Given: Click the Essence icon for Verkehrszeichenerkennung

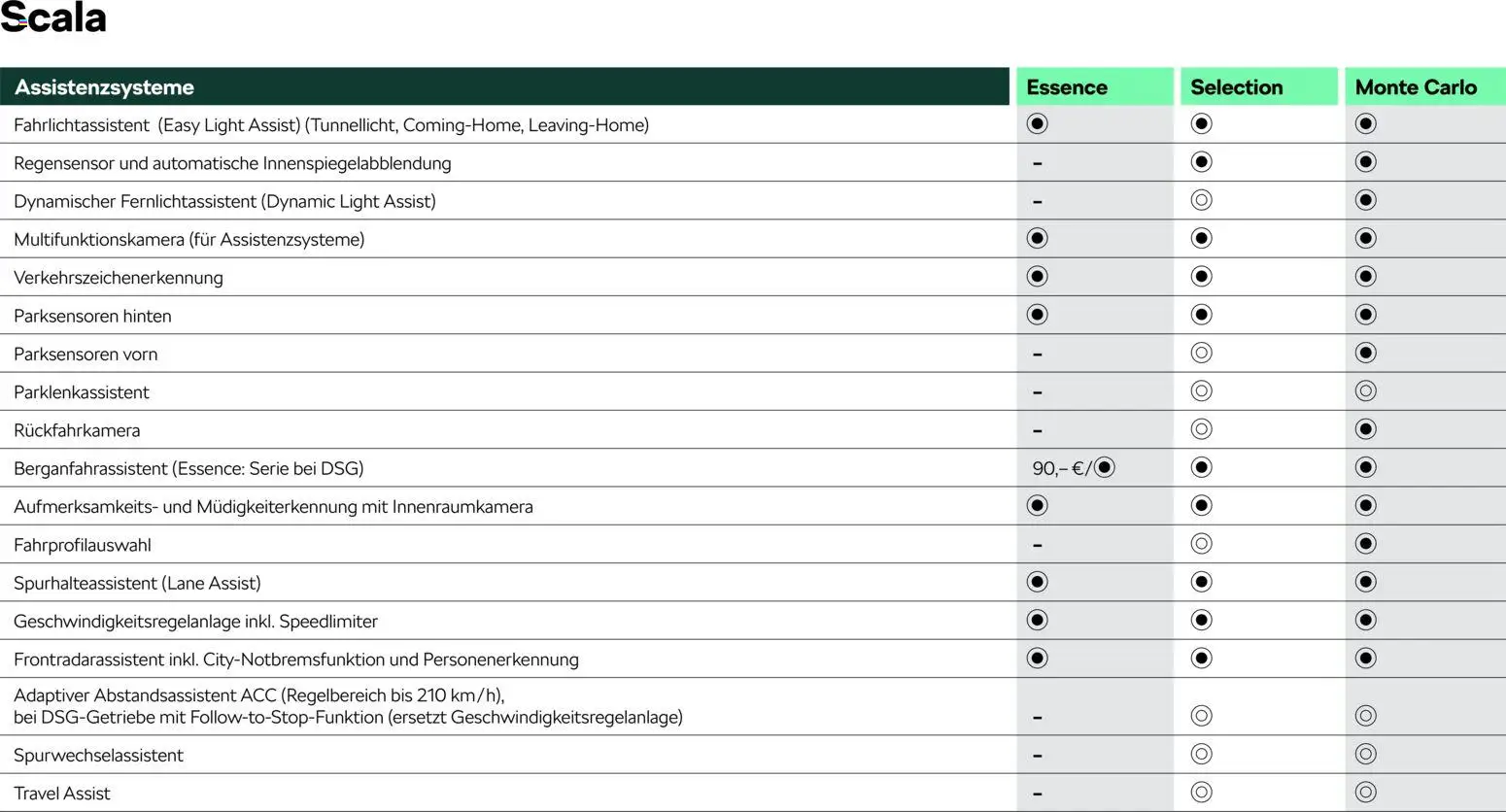Looking at the screenshot, I should 1037,277.
